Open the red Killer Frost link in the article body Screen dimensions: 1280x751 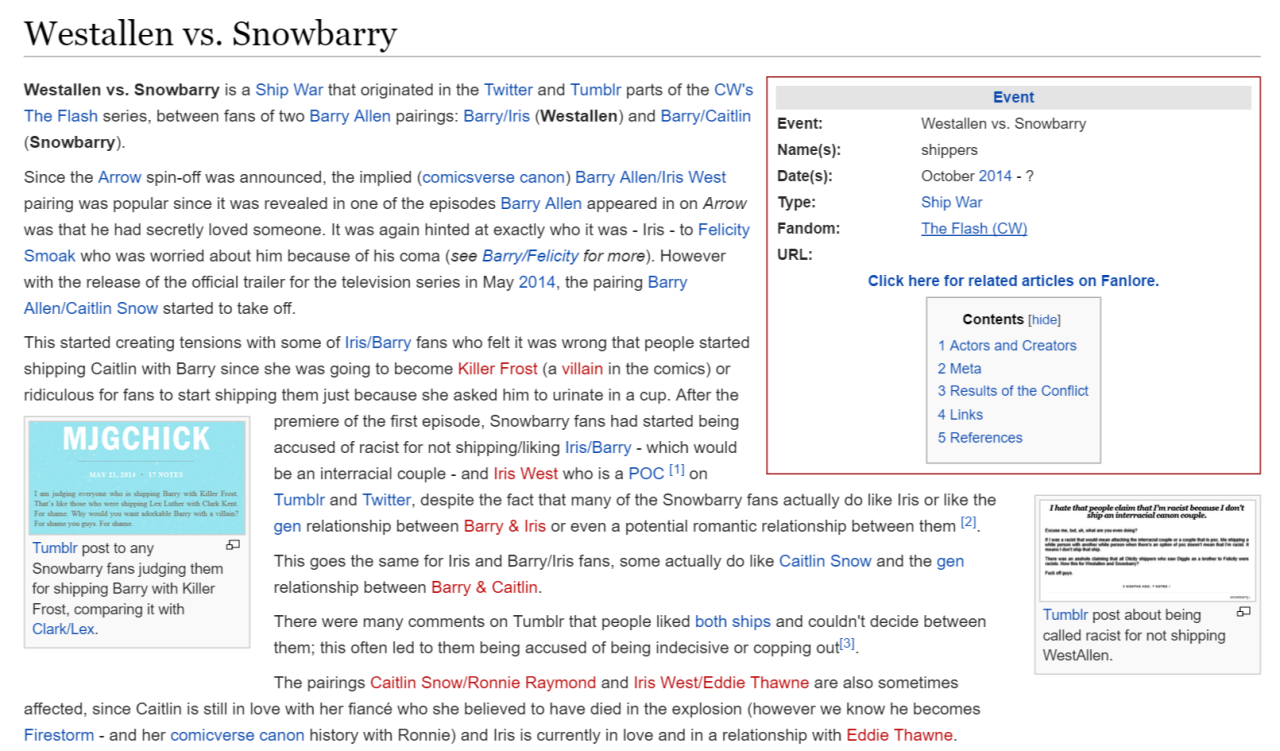point(497,368)
